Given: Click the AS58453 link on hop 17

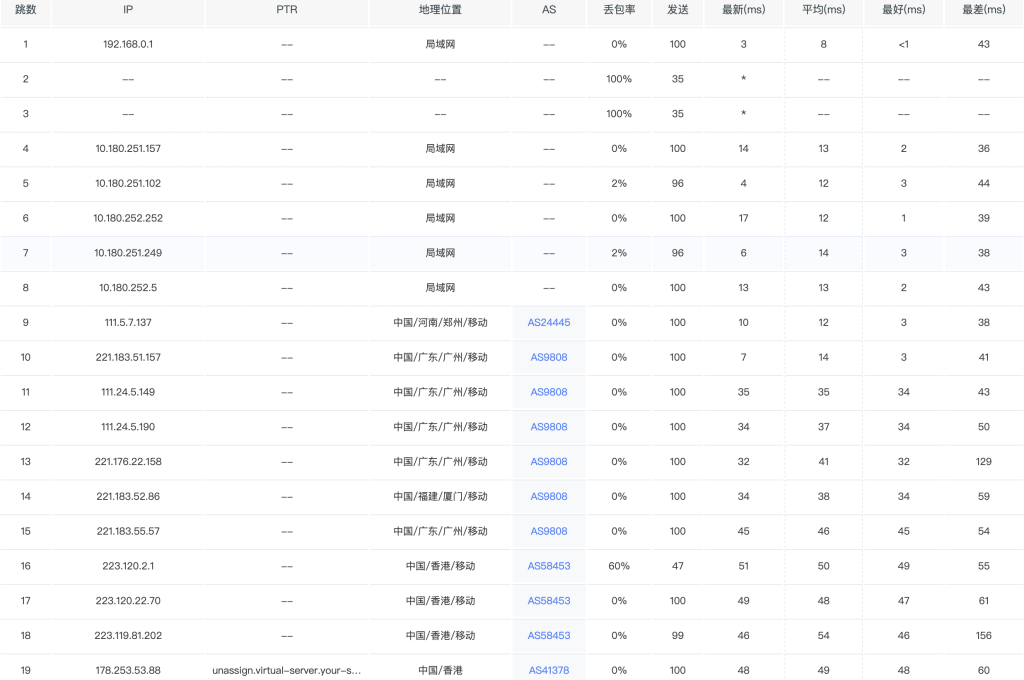Looking at the screenshot, I should pyautogui.click(x=547, y=600).
